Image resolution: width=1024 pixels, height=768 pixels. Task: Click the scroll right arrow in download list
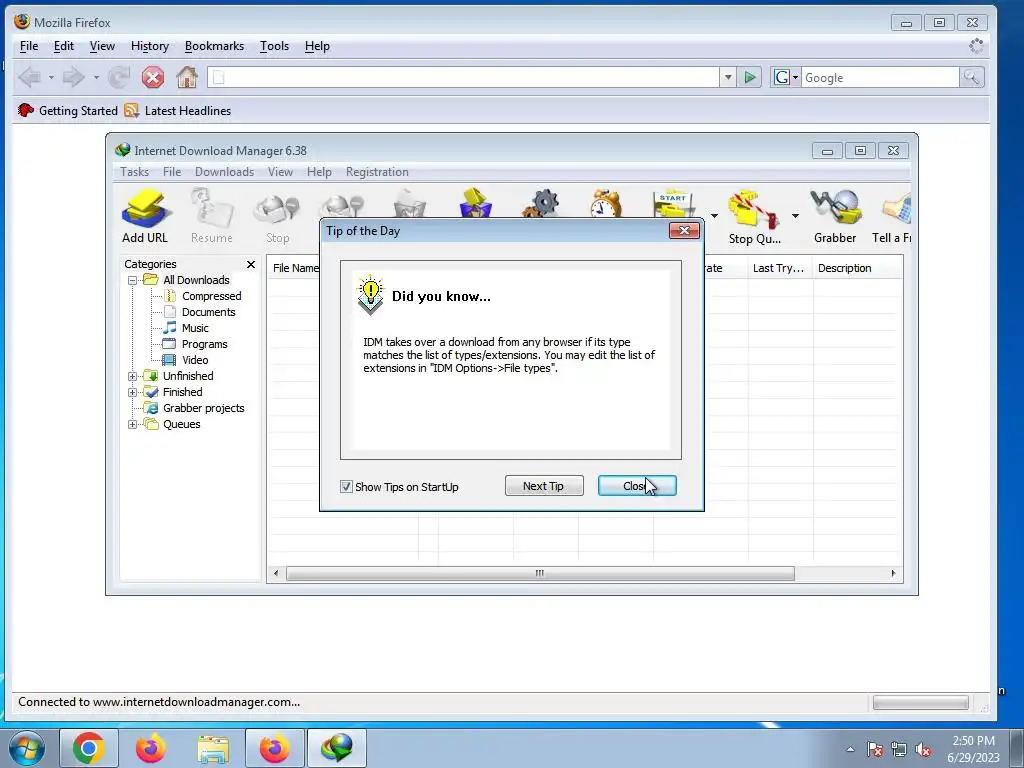click(893, 573)
